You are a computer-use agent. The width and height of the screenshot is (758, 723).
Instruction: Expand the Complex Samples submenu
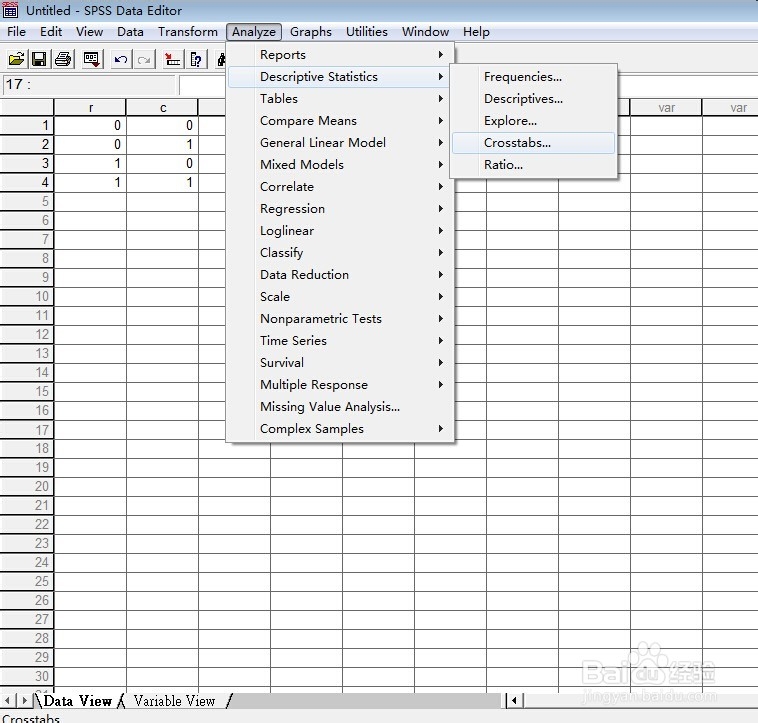point(340,428)
